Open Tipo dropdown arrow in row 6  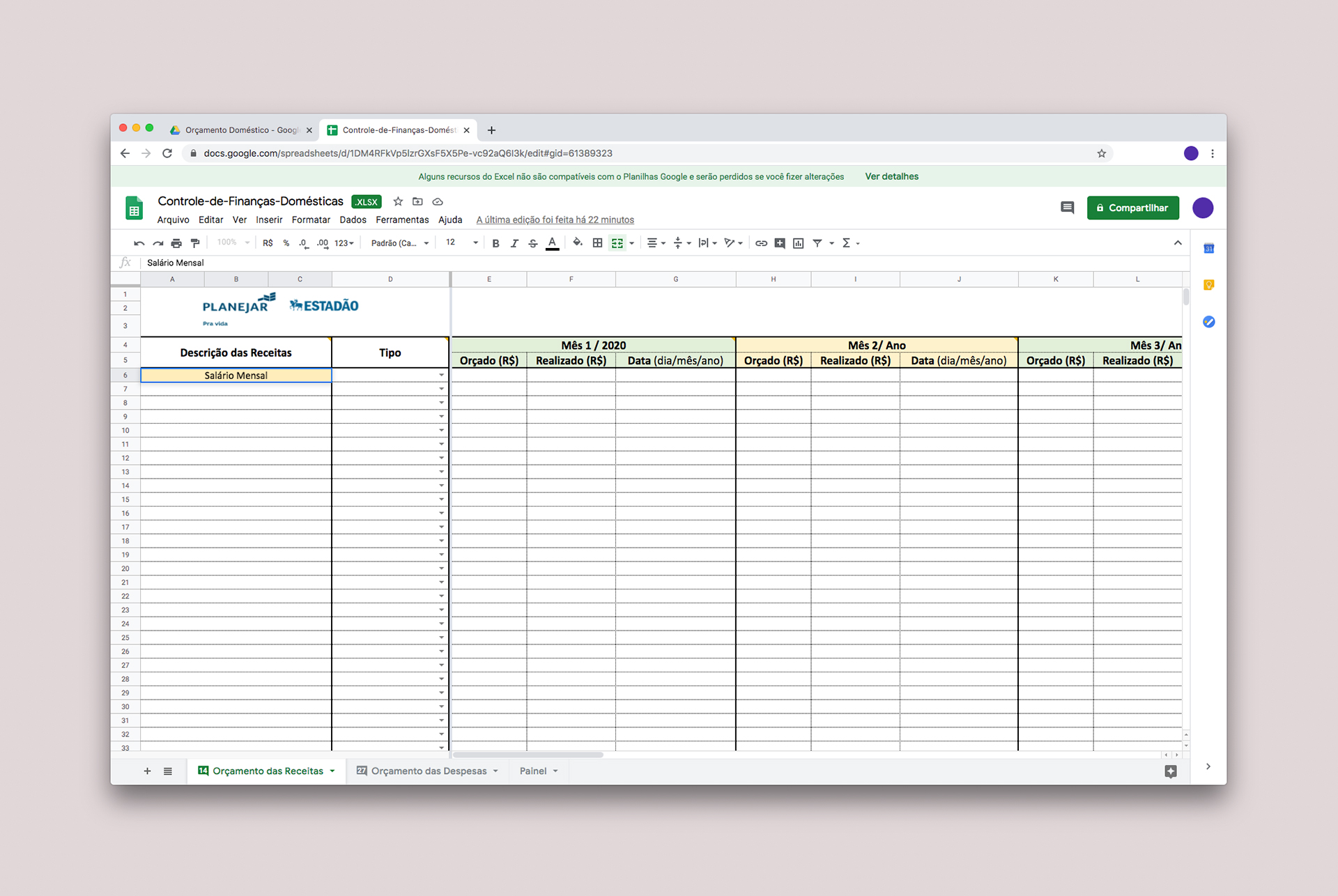pyautogui.click(x=441, y=376)
